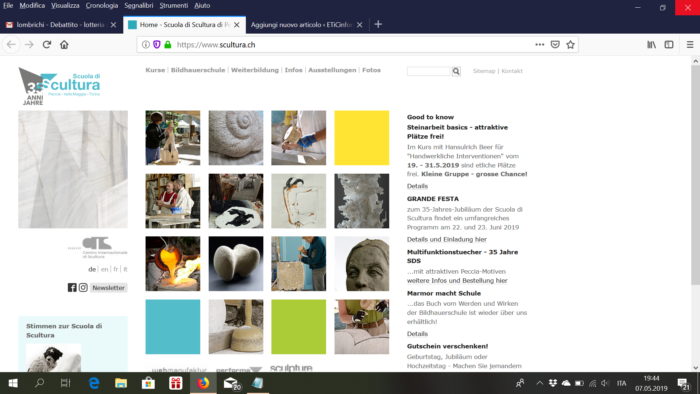
Task: Open the File menu
Action: click(x=8, y=6)
